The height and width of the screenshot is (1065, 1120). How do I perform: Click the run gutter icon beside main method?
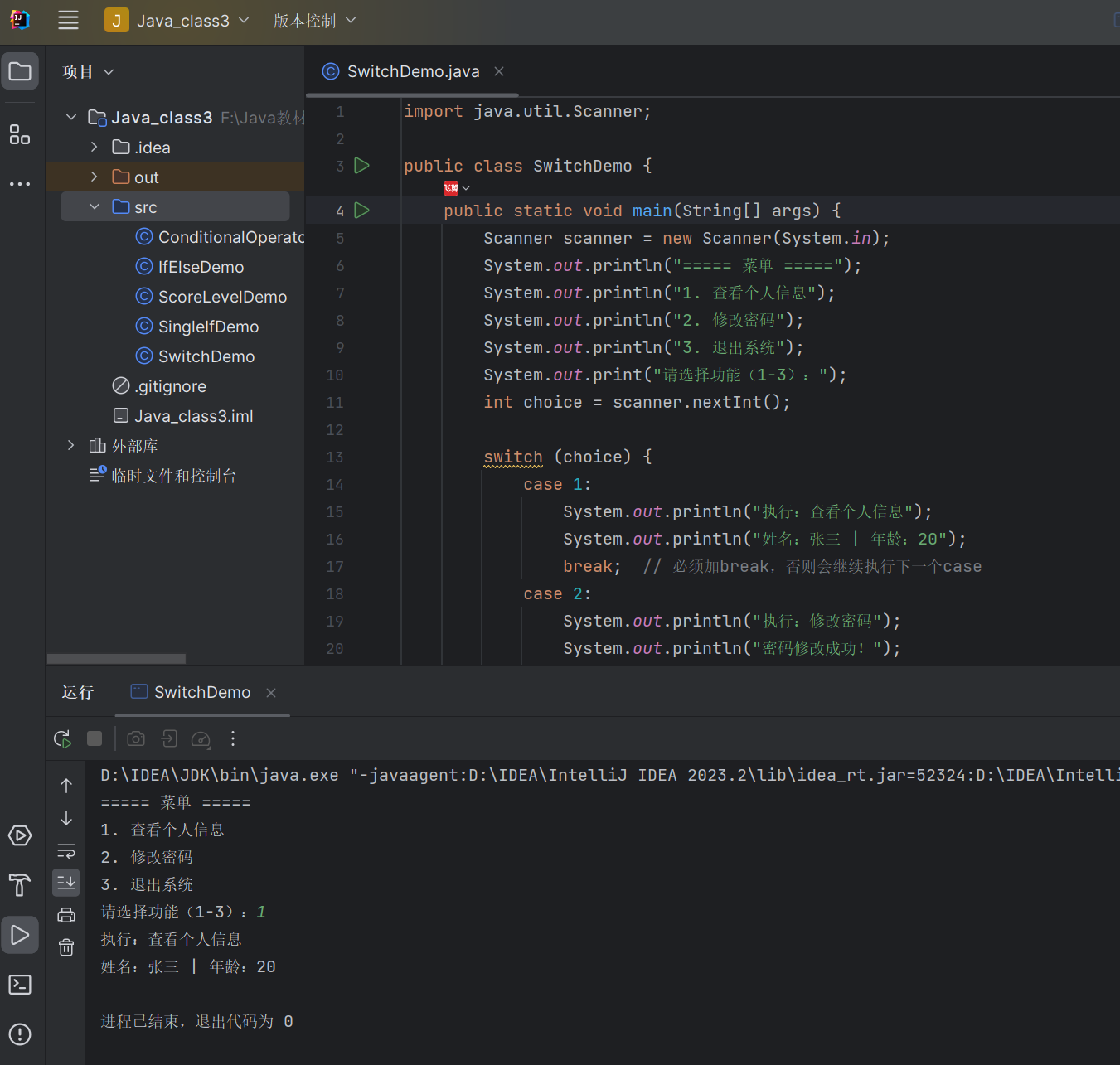pos(361,211)
